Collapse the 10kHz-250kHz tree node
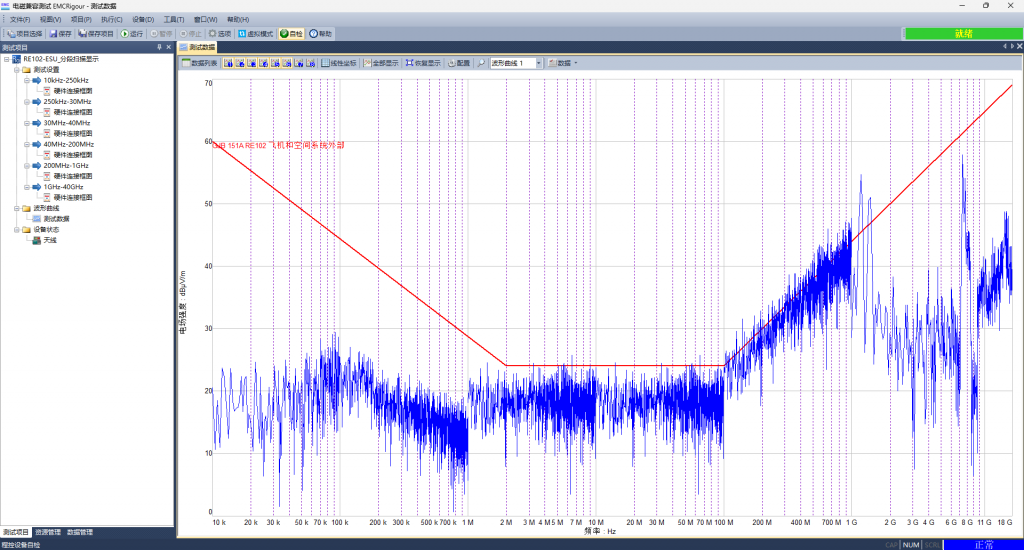Screen dimensions: 1024x550 click(27, 80)
